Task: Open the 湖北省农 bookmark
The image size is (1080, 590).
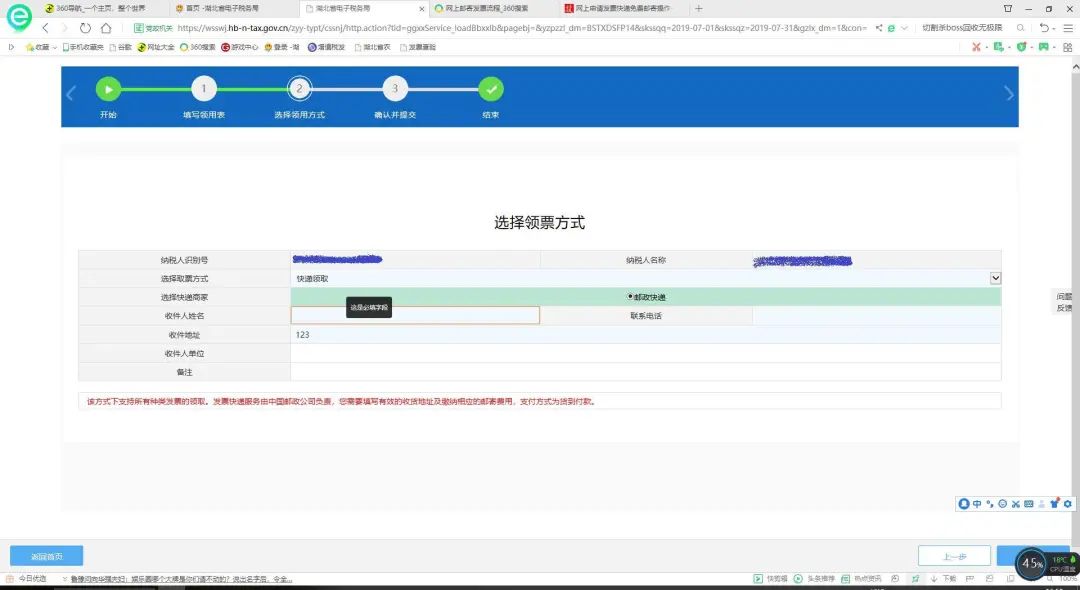Action: point(373,47)
